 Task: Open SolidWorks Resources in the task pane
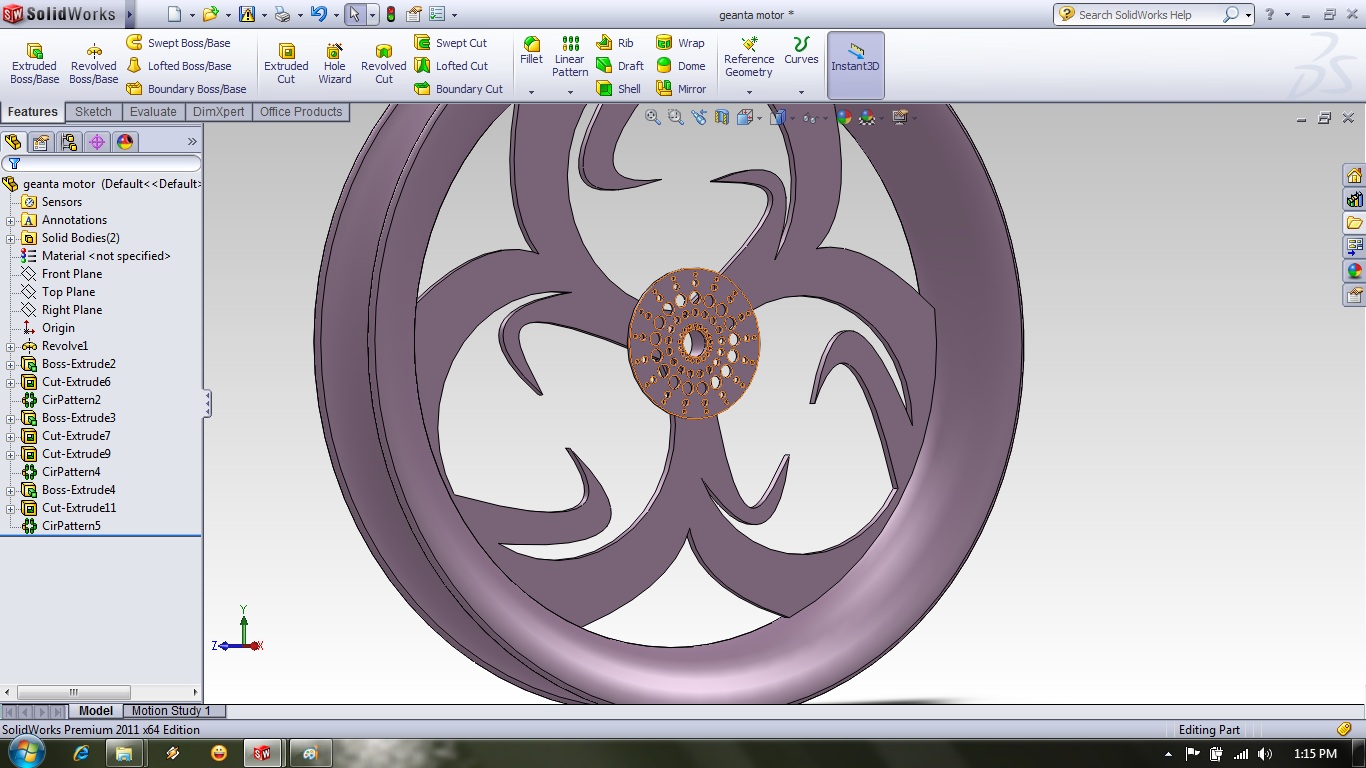pyautogui.click(x=1355, y=176)
